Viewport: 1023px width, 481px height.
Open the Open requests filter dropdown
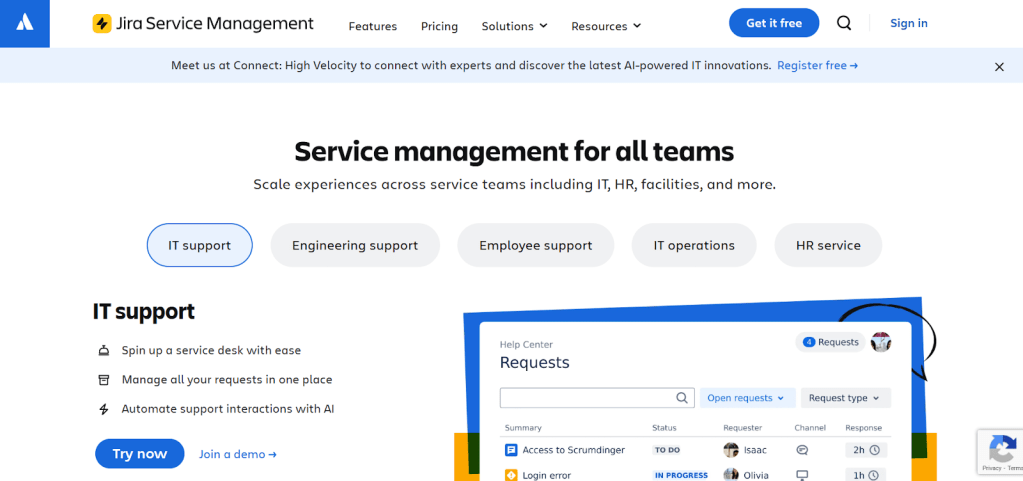click(x=747, y=398)
